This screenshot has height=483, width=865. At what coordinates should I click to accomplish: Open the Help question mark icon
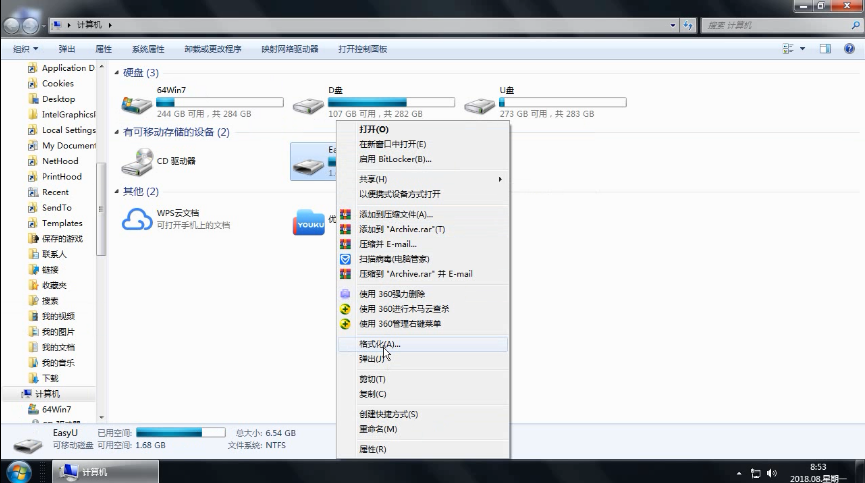(x=850, y=49)
